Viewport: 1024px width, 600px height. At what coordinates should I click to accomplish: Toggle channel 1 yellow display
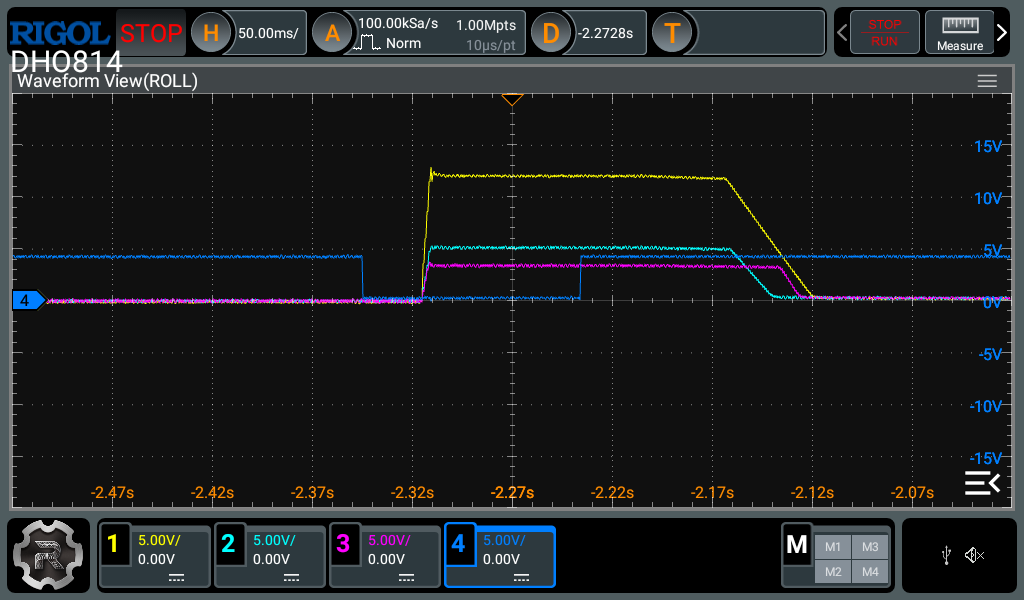click(x=154, y=556)
